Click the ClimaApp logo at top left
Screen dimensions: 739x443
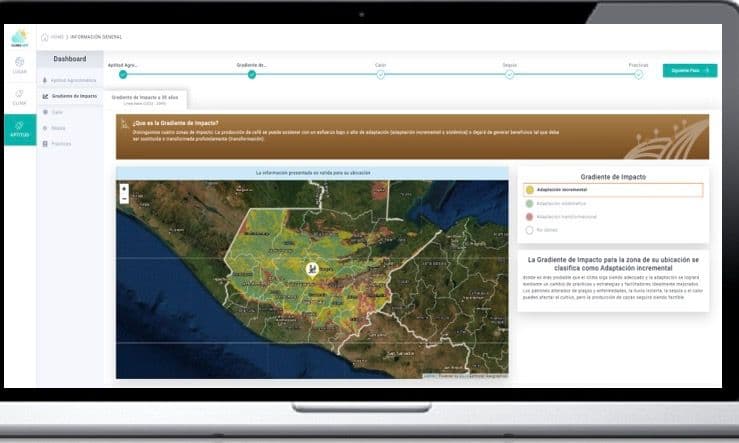[x=19, y=37]
